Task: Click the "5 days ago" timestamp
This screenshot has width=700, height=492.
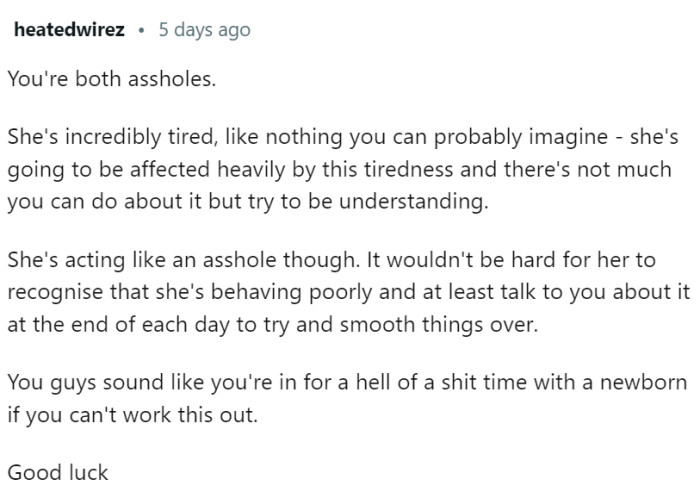Action: (x=204, y=30)
